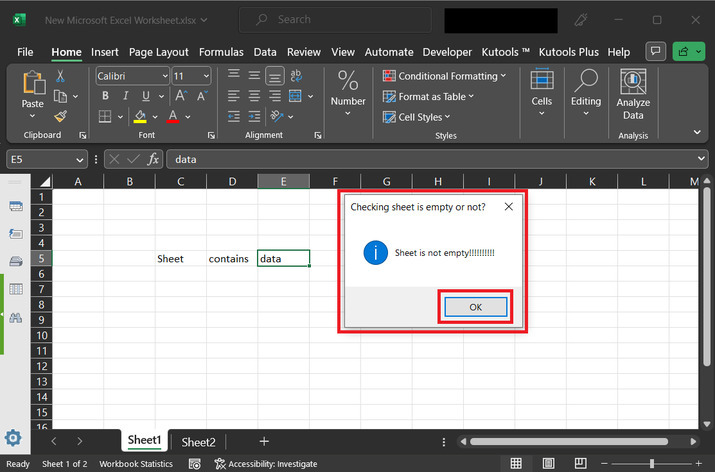
Task: Click the Kutools settings gear icon
Action: click(14, 438)
